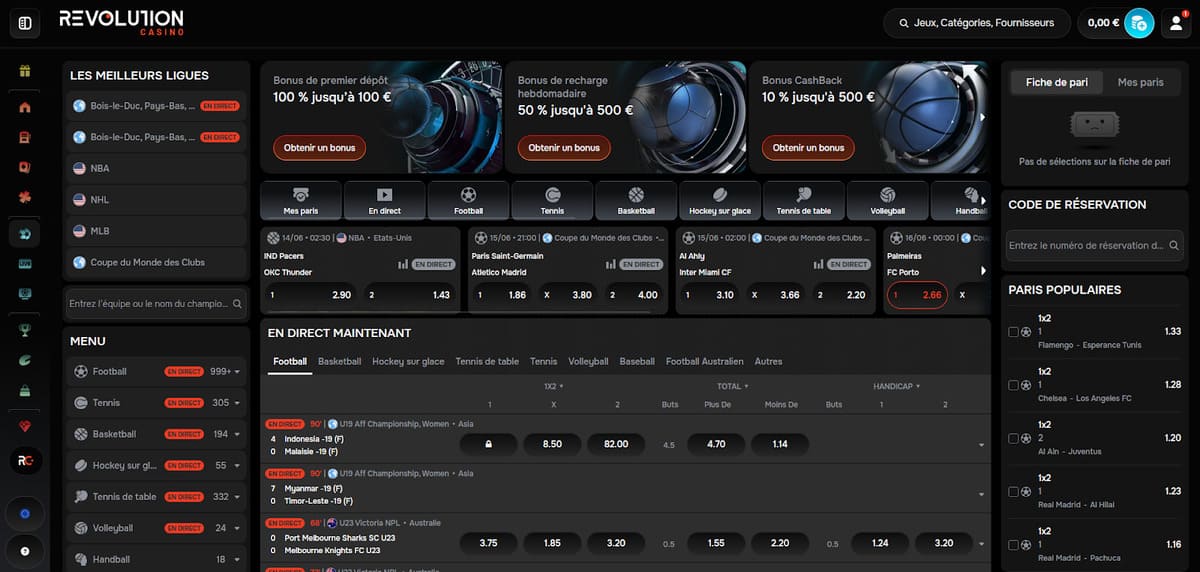Check the Flamengo - Esperance Tunis bet checkbox
This screenshot has width=1200, height=572.
coord(1014,332)
